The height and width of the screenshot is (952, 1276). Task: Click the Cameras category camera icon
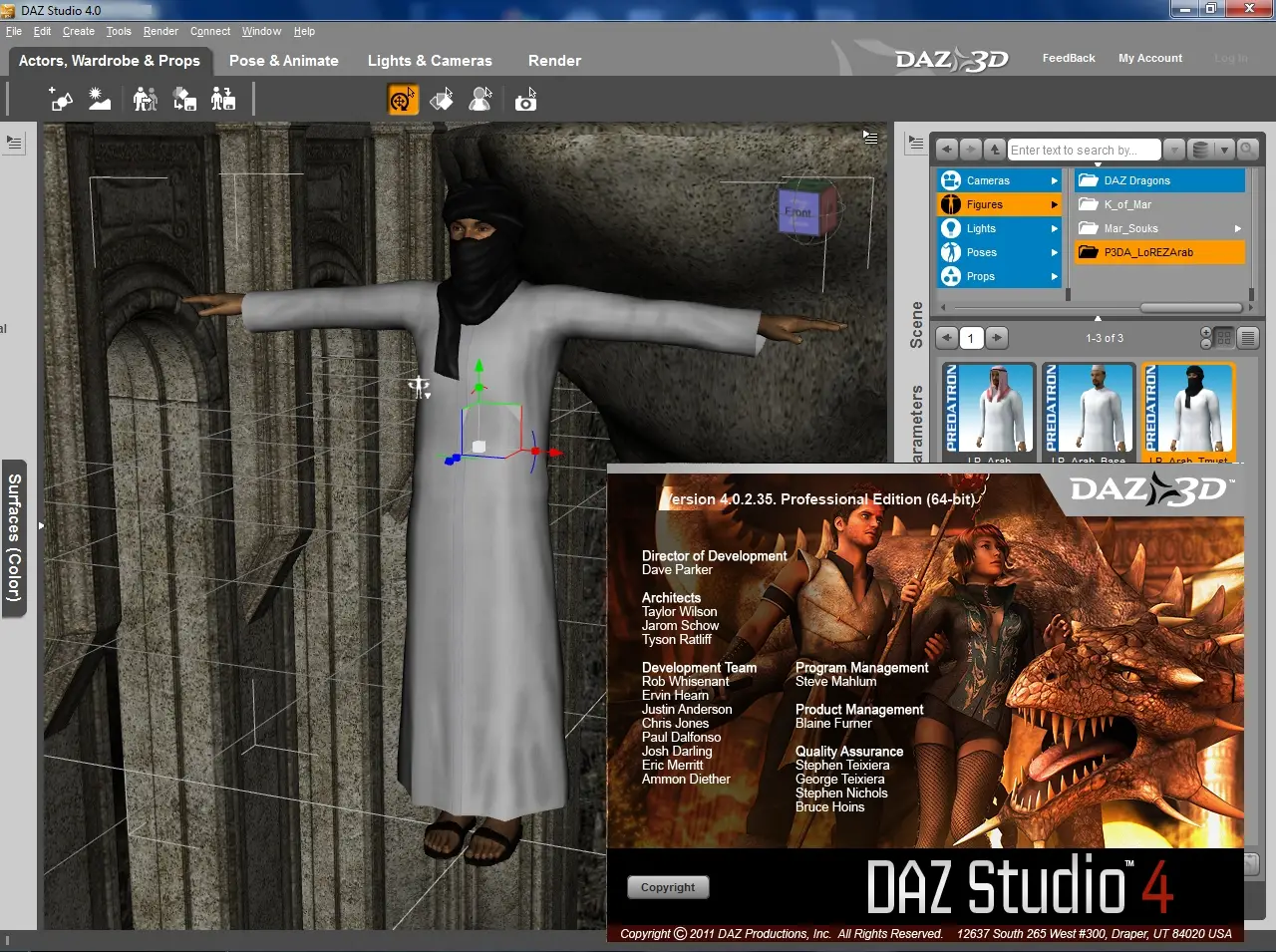951,180
